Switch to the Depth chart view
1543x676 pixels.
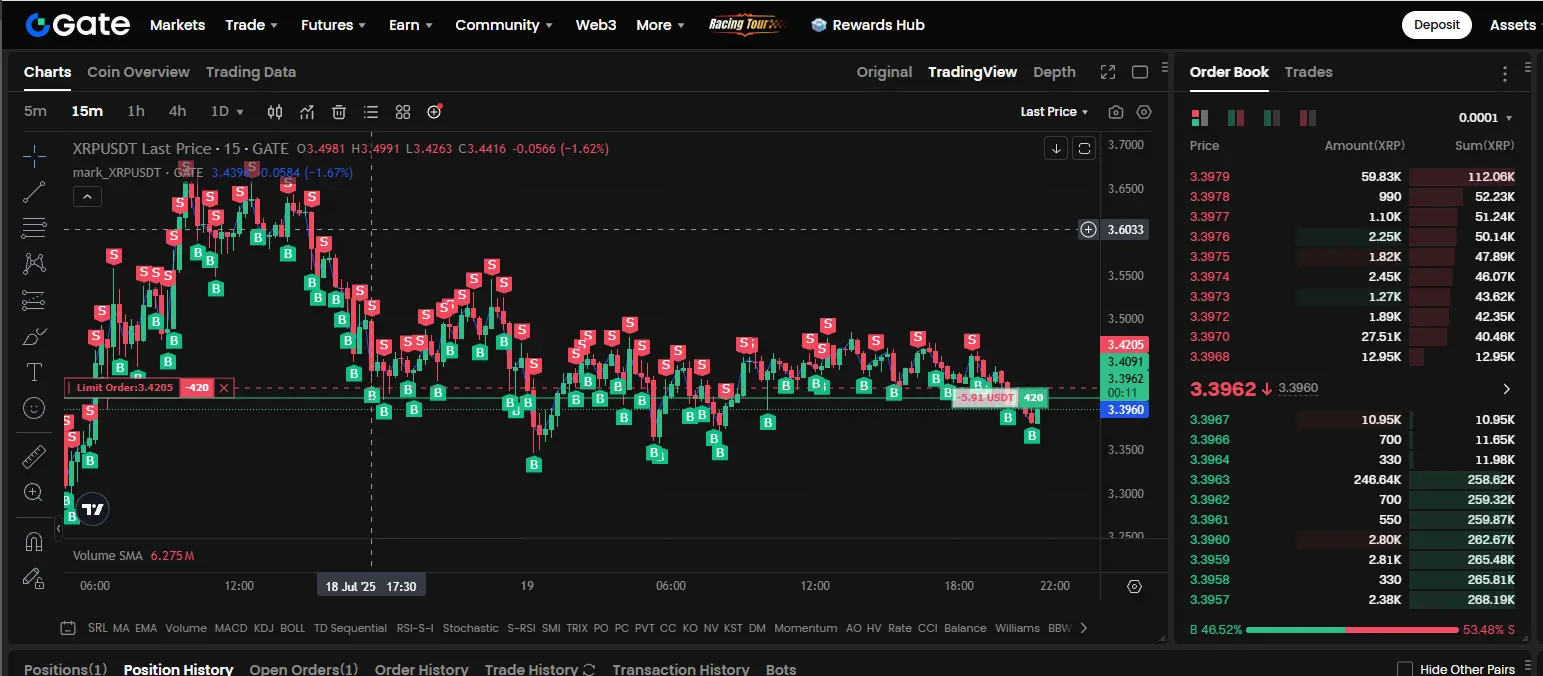coord(1054,72)
